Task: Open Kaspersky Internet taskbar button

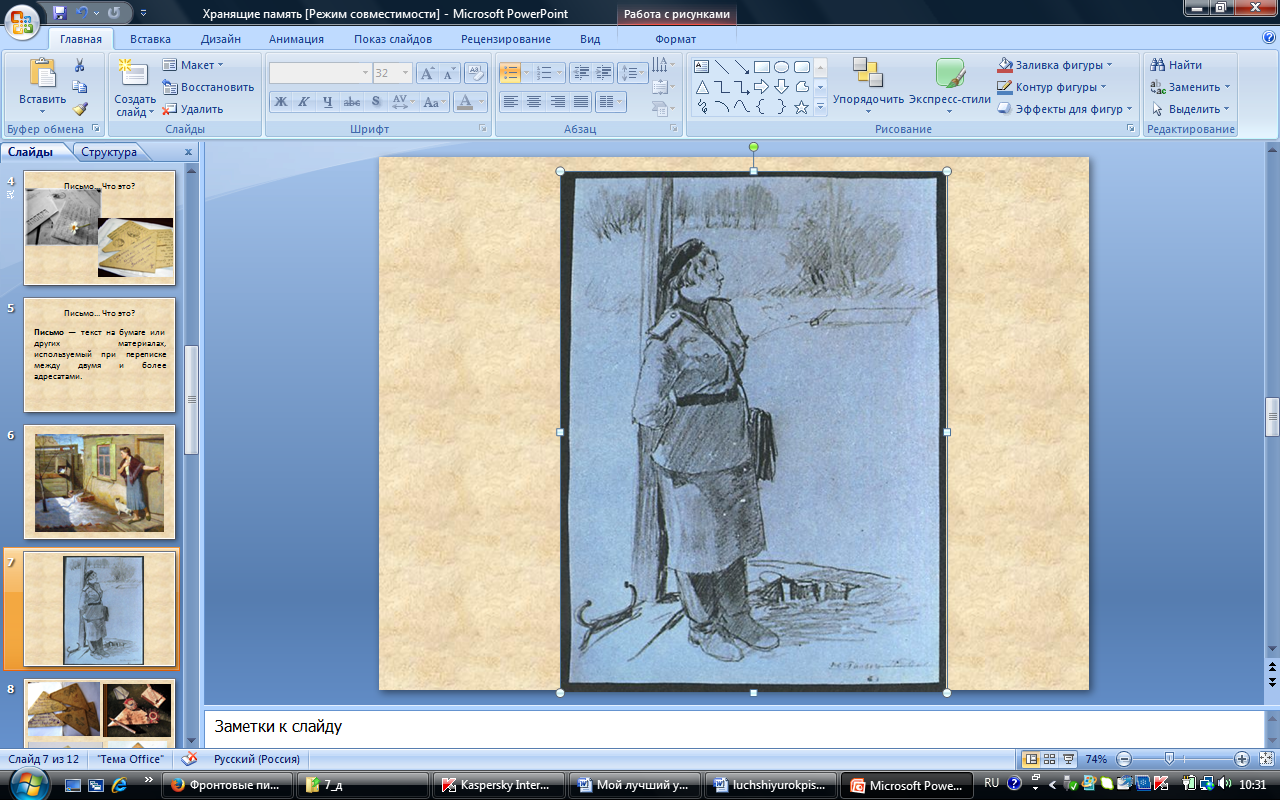Action: [498, 785]
